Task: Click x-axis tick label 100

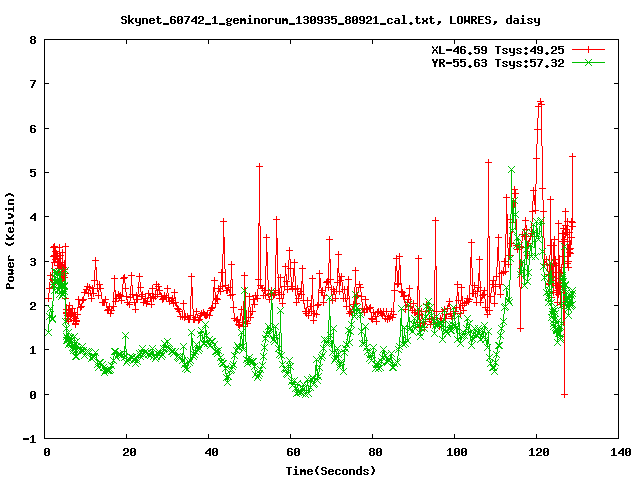Action: (x=456, y=452)
